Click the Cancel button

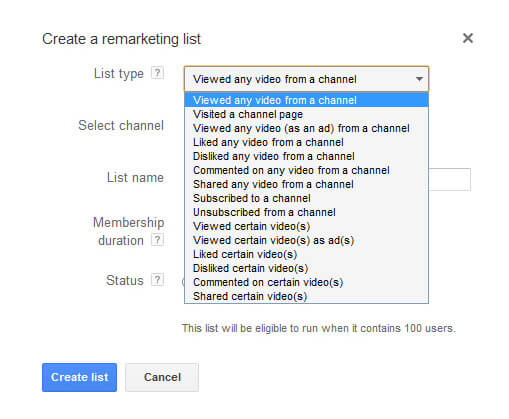(162, 377)
